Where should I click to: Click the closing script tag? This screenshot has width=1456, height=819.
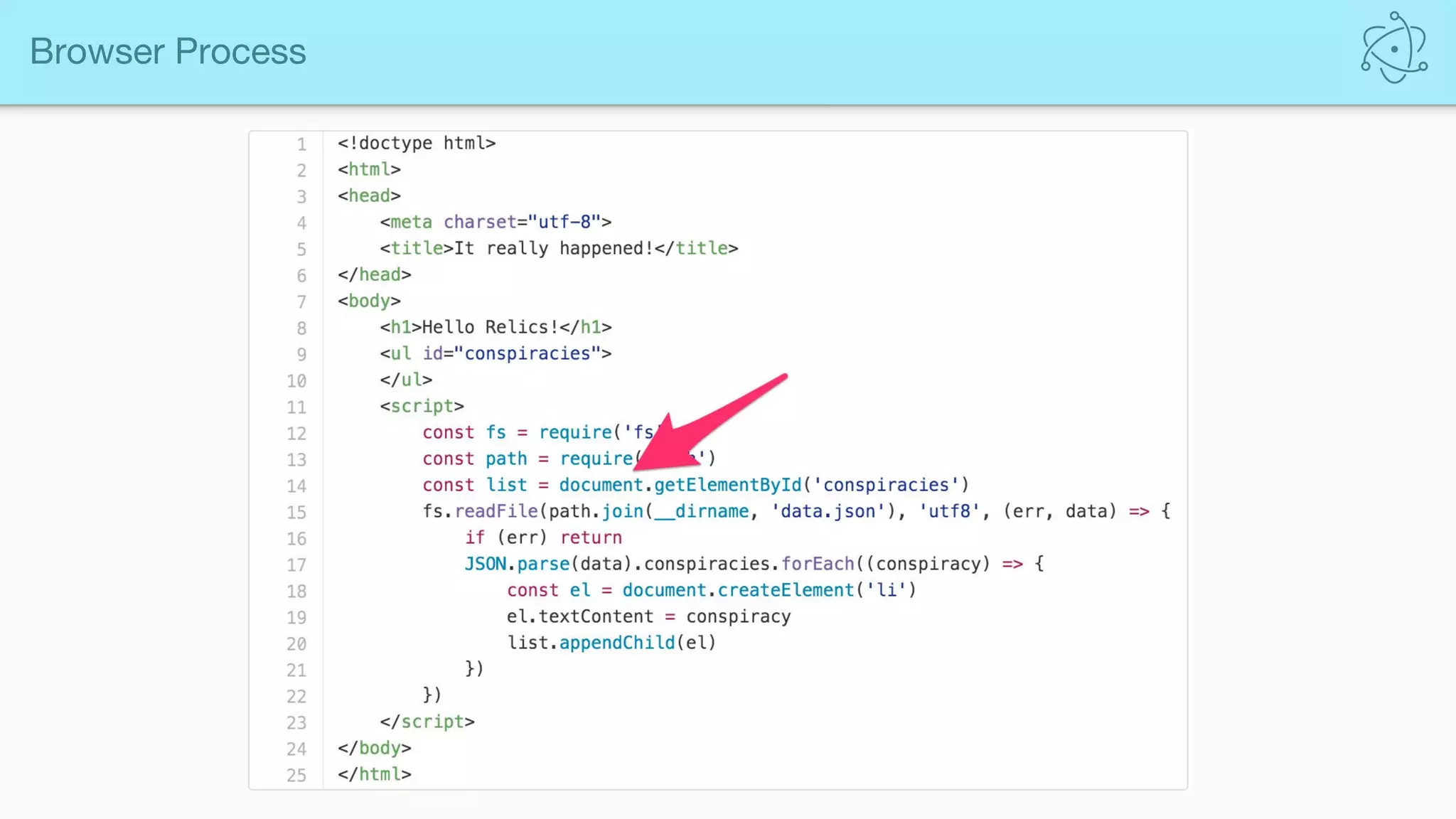[427, 722]
